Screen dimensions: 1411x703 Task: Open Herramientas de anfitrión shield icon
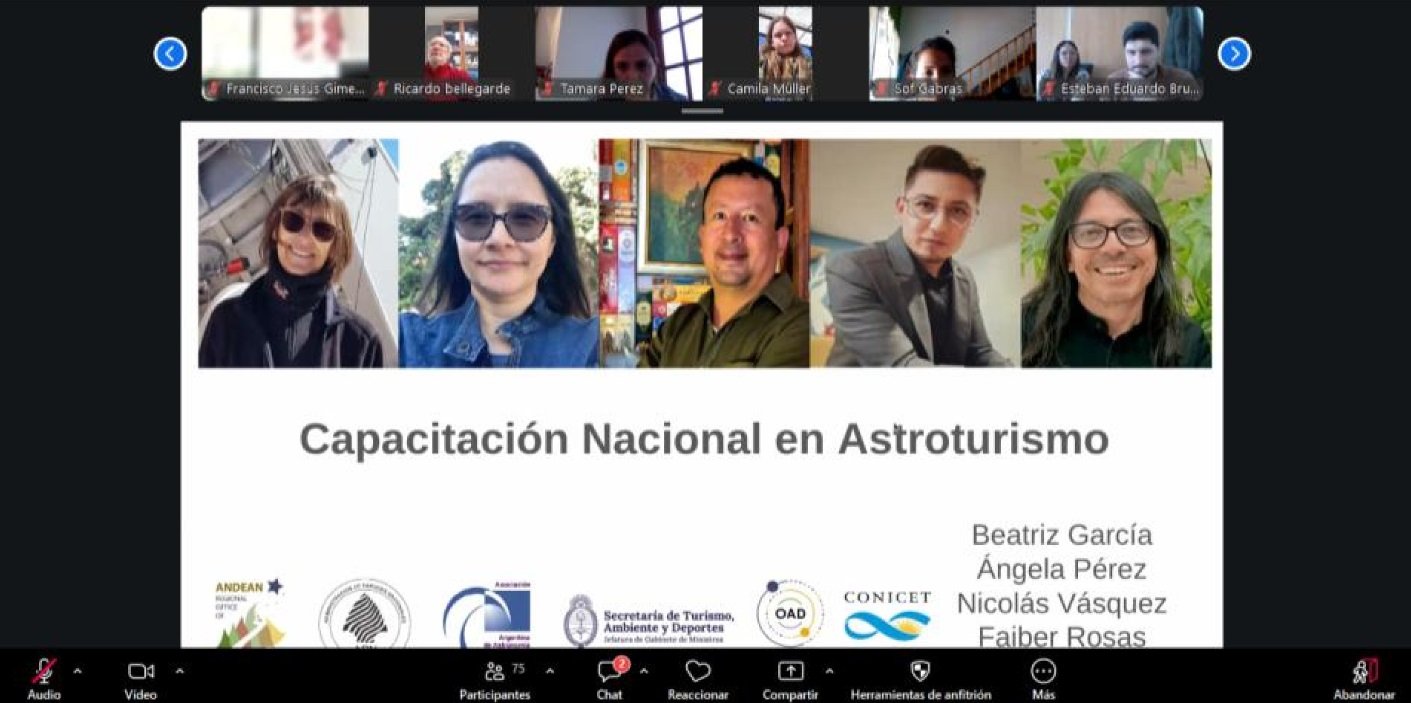tap(920, 671)
